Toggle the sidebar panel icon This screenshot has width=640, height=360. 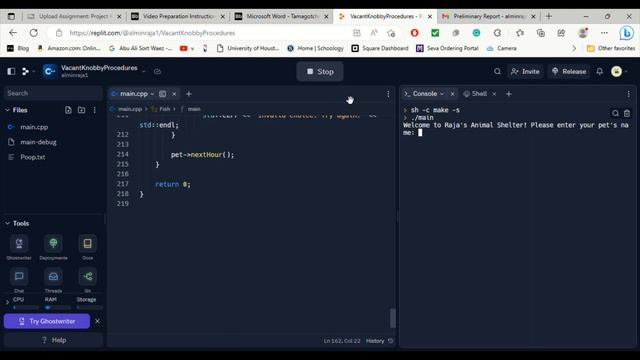[x=11, y=71]
